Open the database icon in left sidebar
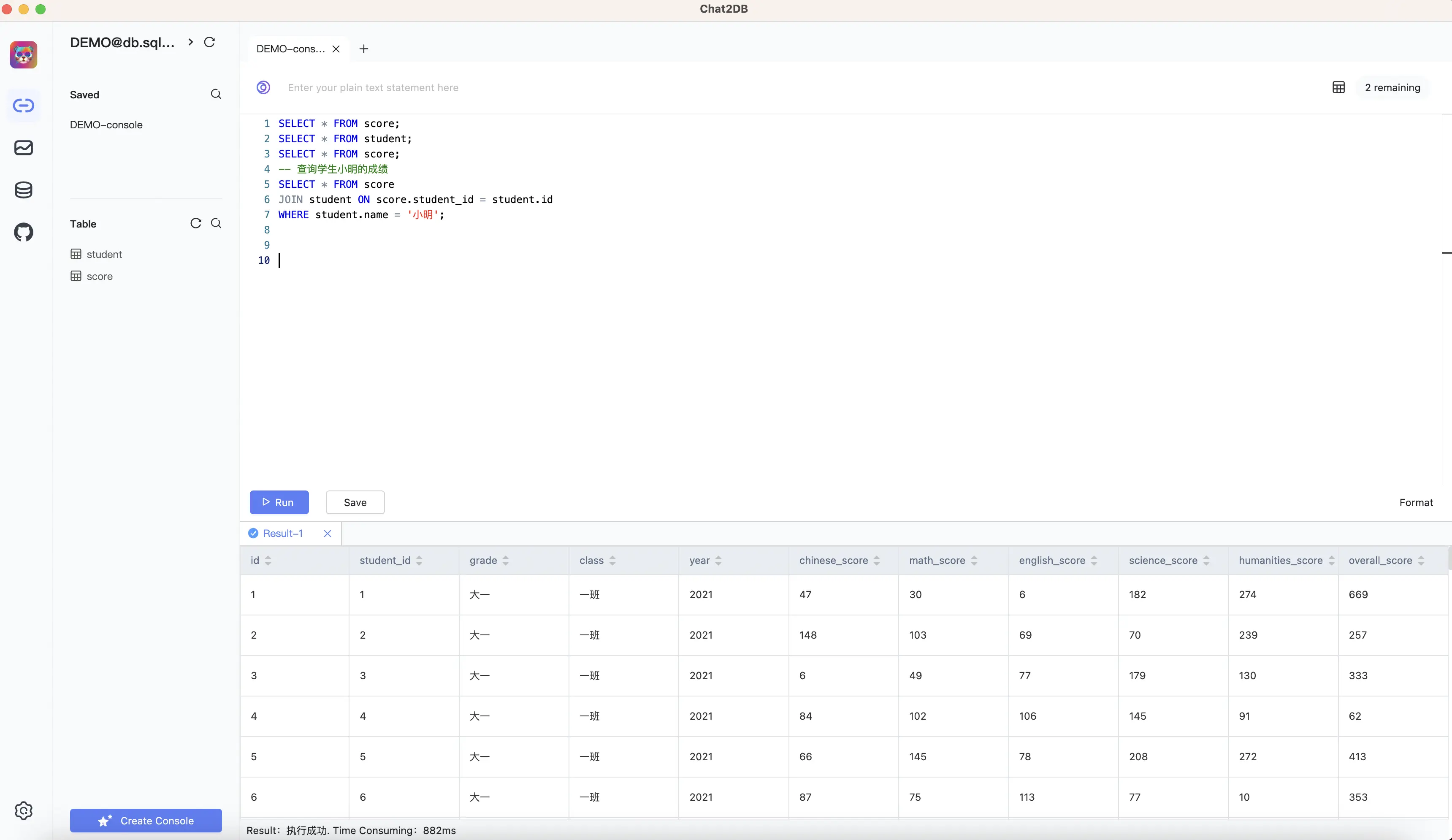The height and width of the screenshot is (840, 1452). 24,190
